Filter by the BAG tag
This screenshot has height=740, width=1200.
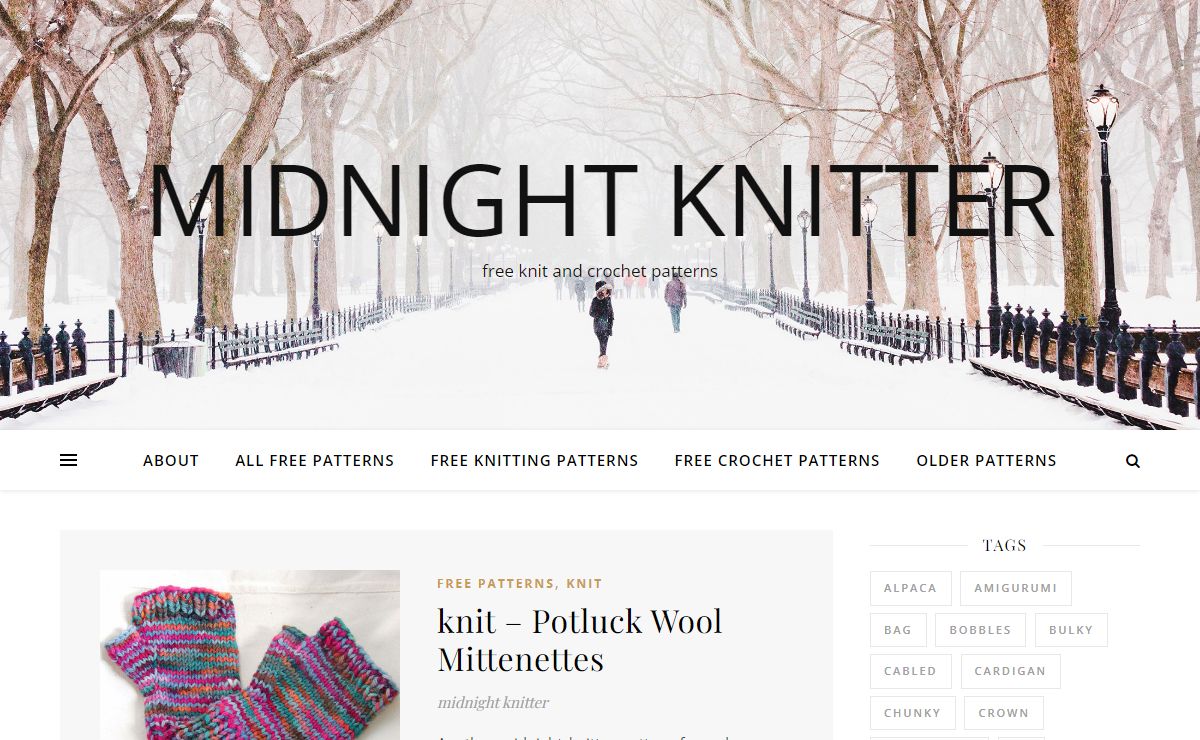[898, 630]
